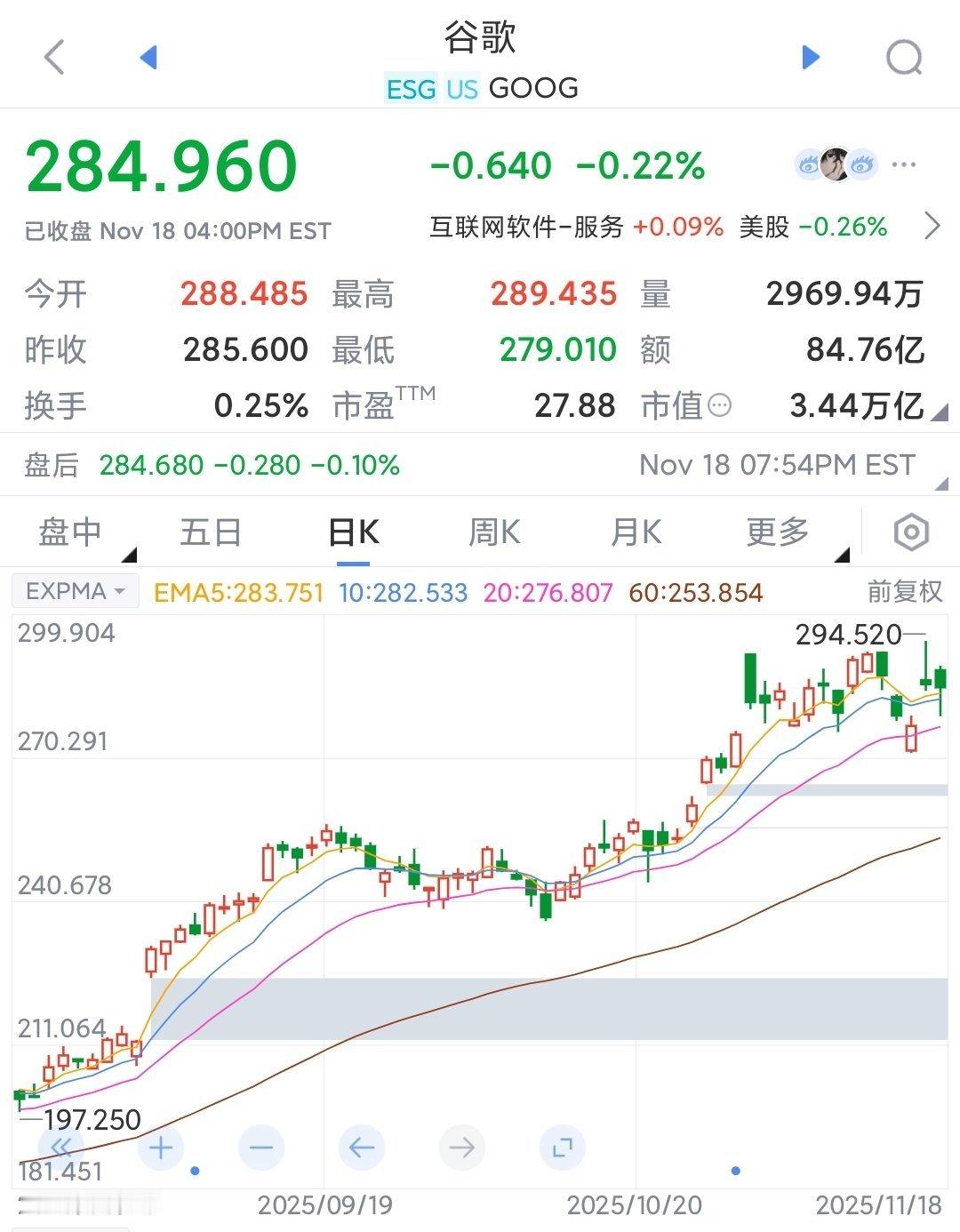960x1232 pixels.
Task: Tap the ESG tag
Action: coord(411,88)
